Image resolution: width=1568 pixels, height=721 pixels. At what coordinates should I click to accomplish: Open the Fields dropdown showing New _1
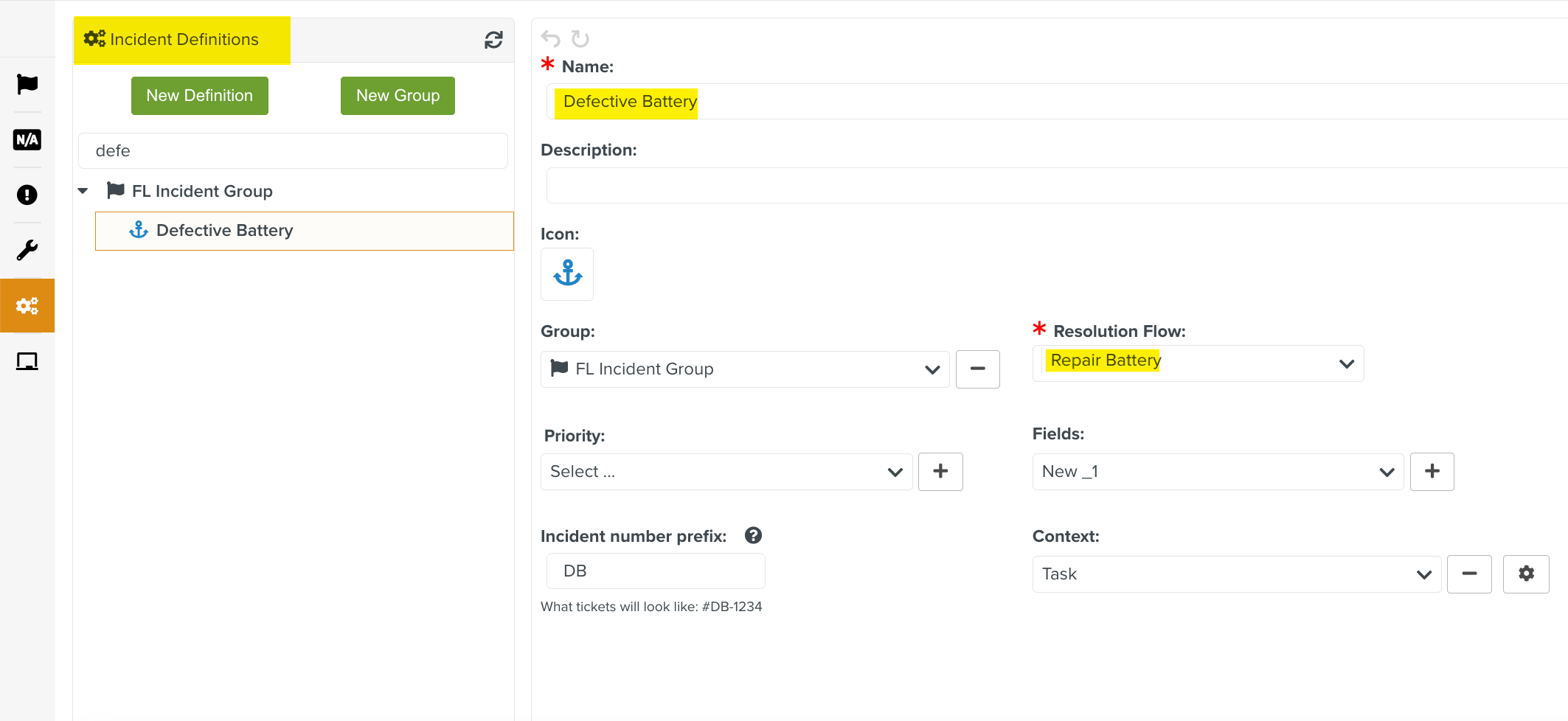pyautogui.click(x=1218, y=472)
